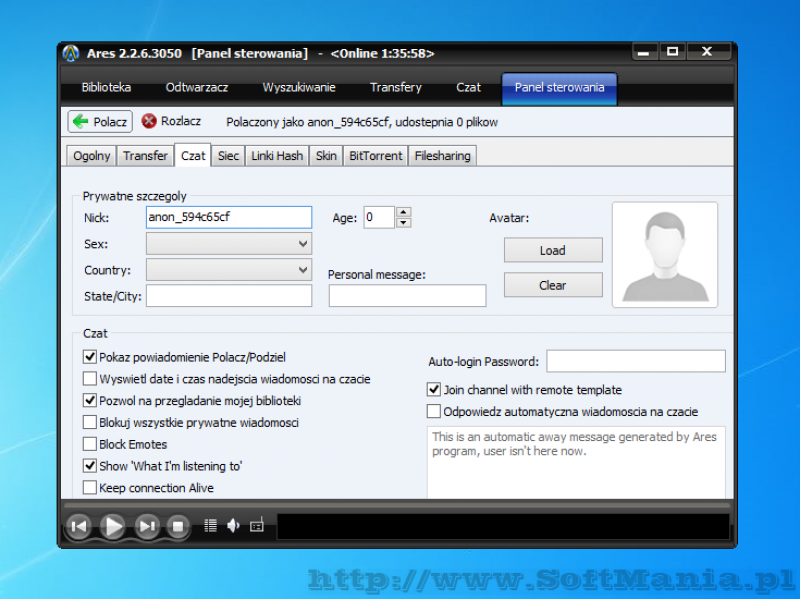Minimize the Ares window
Image resolution: width=800 pixels, height=599 pixels.
pos(644,52)
